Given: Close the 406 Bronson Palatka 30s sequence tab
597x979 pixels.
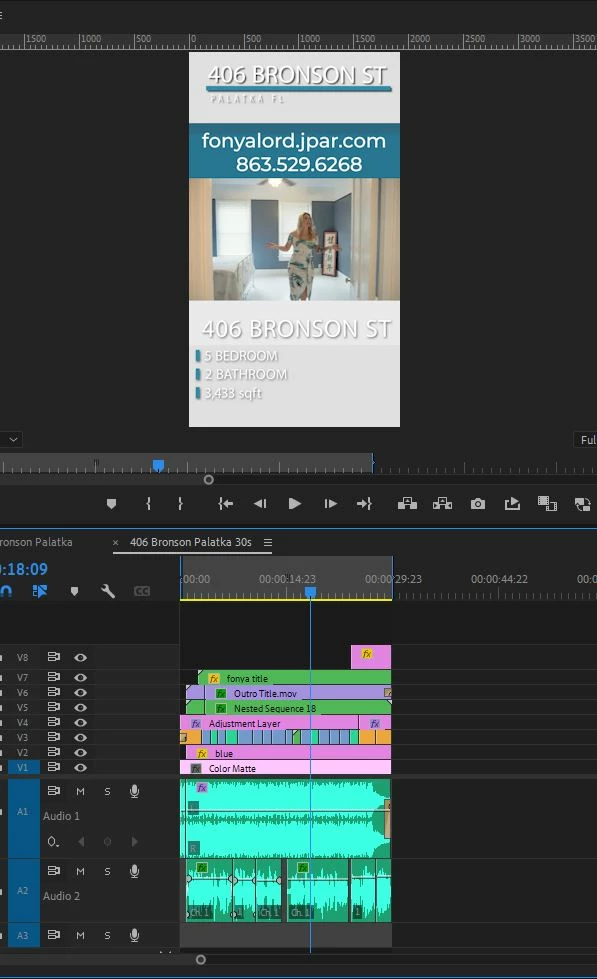Looking at the screenshot, I should pos(116,543).
